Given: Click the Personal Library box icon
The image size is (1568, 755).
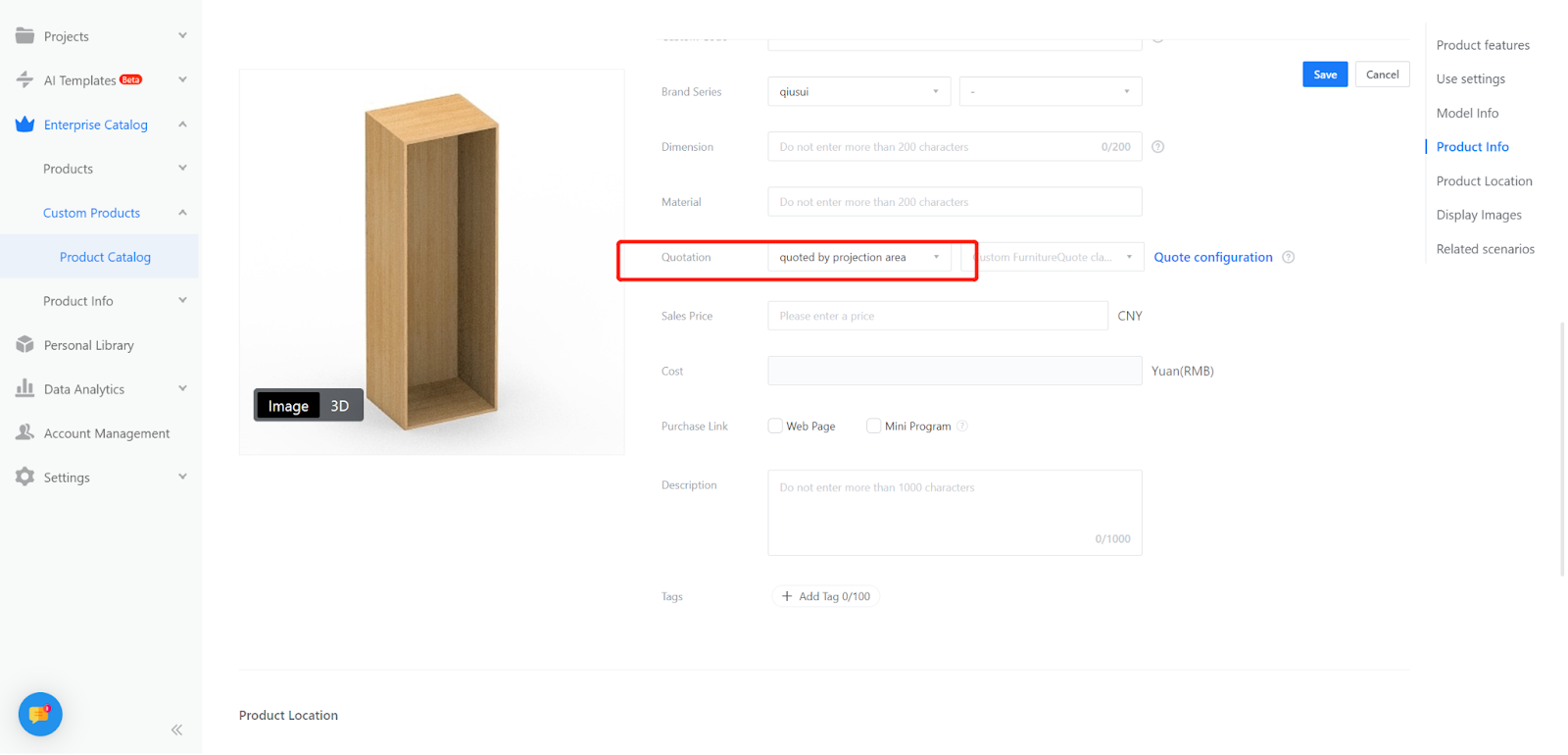Looking at the screenshot, I should click(24, 344).
